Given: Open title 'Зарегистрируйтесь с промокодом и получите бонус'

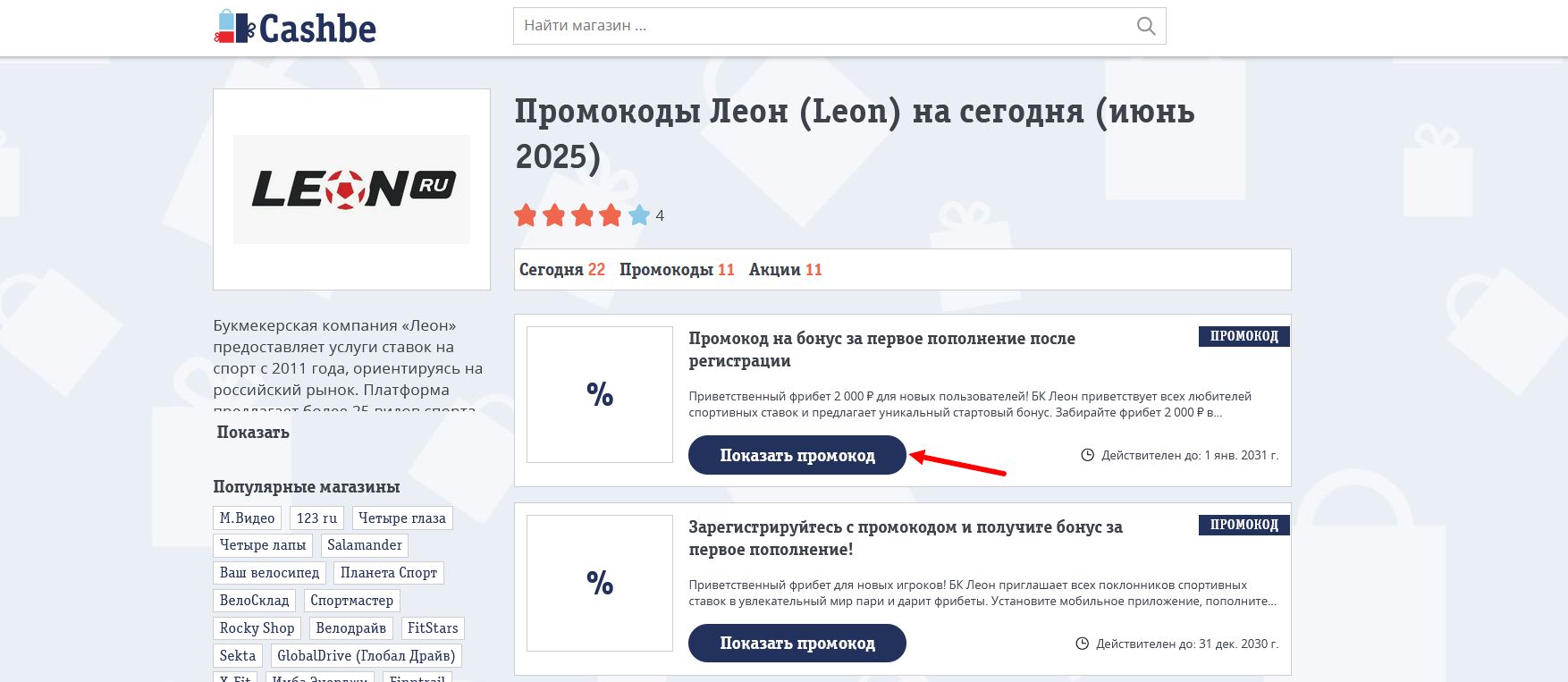Looking at the screenshot, I should click(906, 538).
